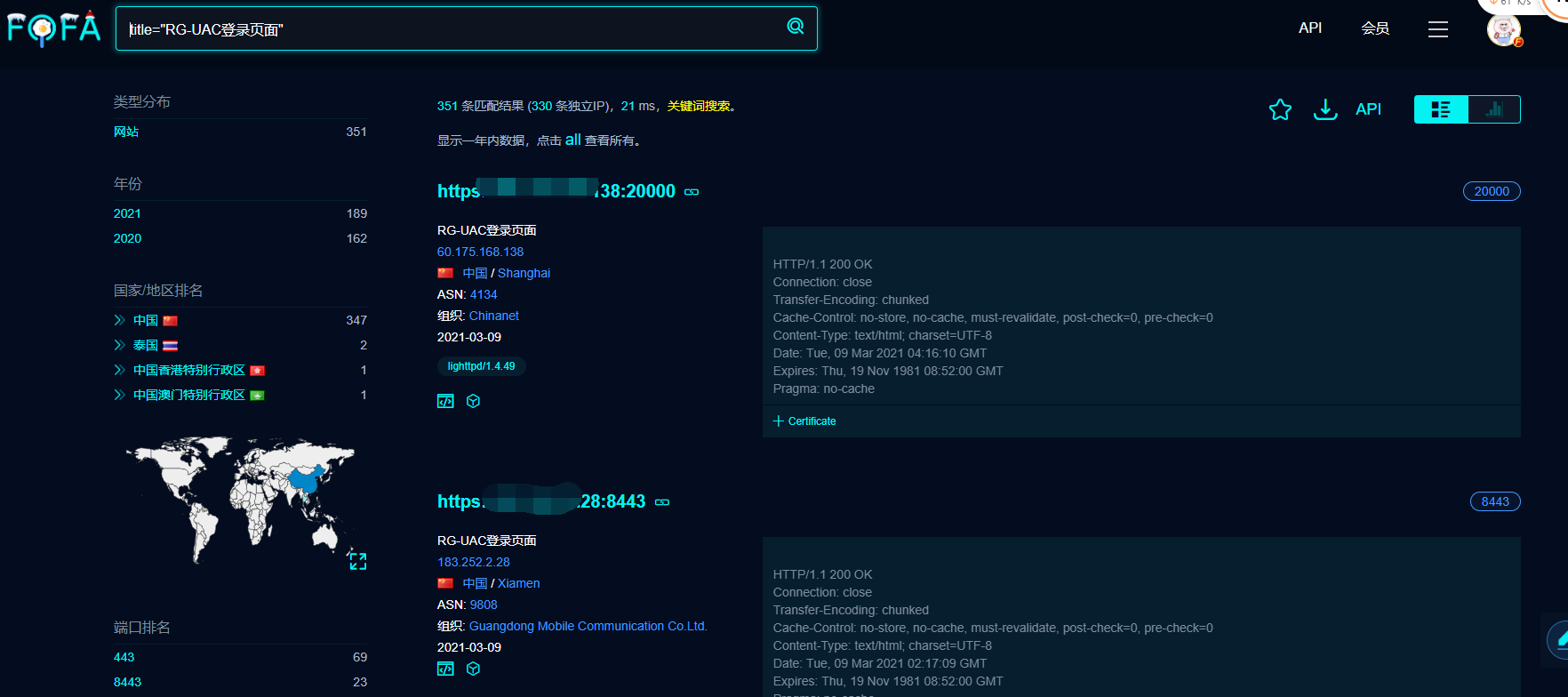
Task: Click the 'all' link to view all data
Action: pyautogui.click(x=573, y=140)
